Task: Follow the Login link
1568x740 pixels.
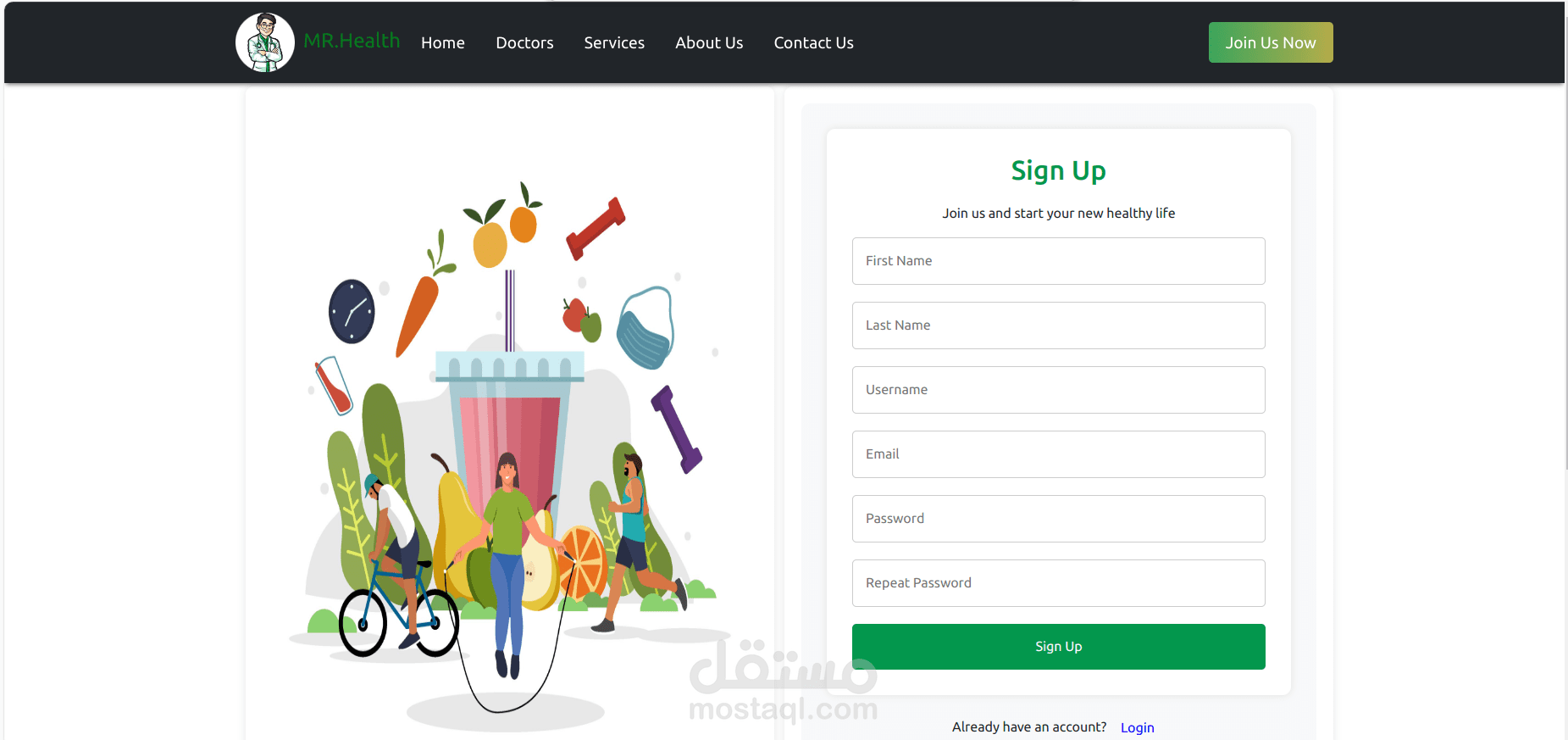Action: [1137, 727]
